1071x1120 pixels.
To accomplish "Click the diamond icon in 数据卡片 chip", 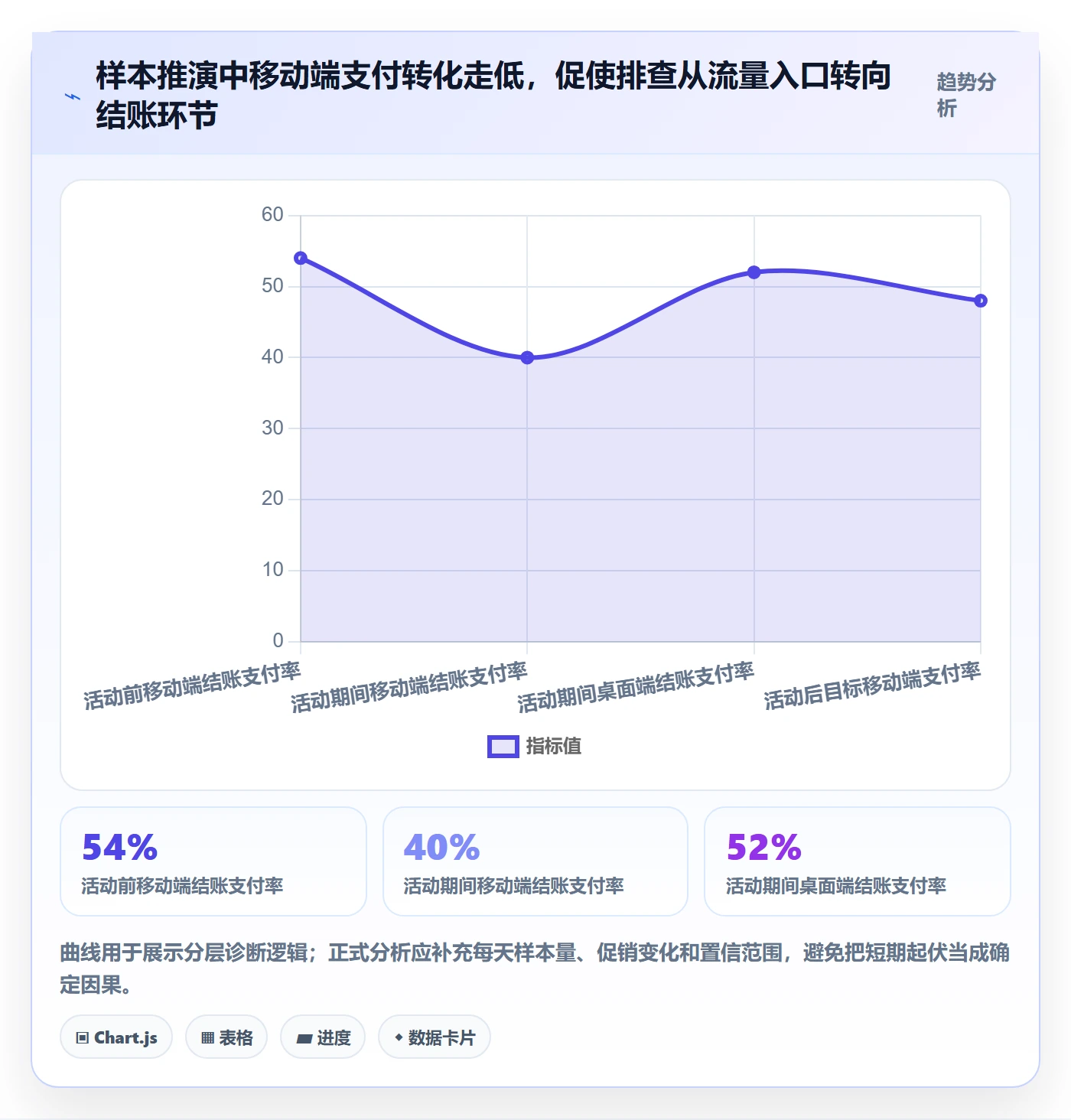I will coord(399,1037).
